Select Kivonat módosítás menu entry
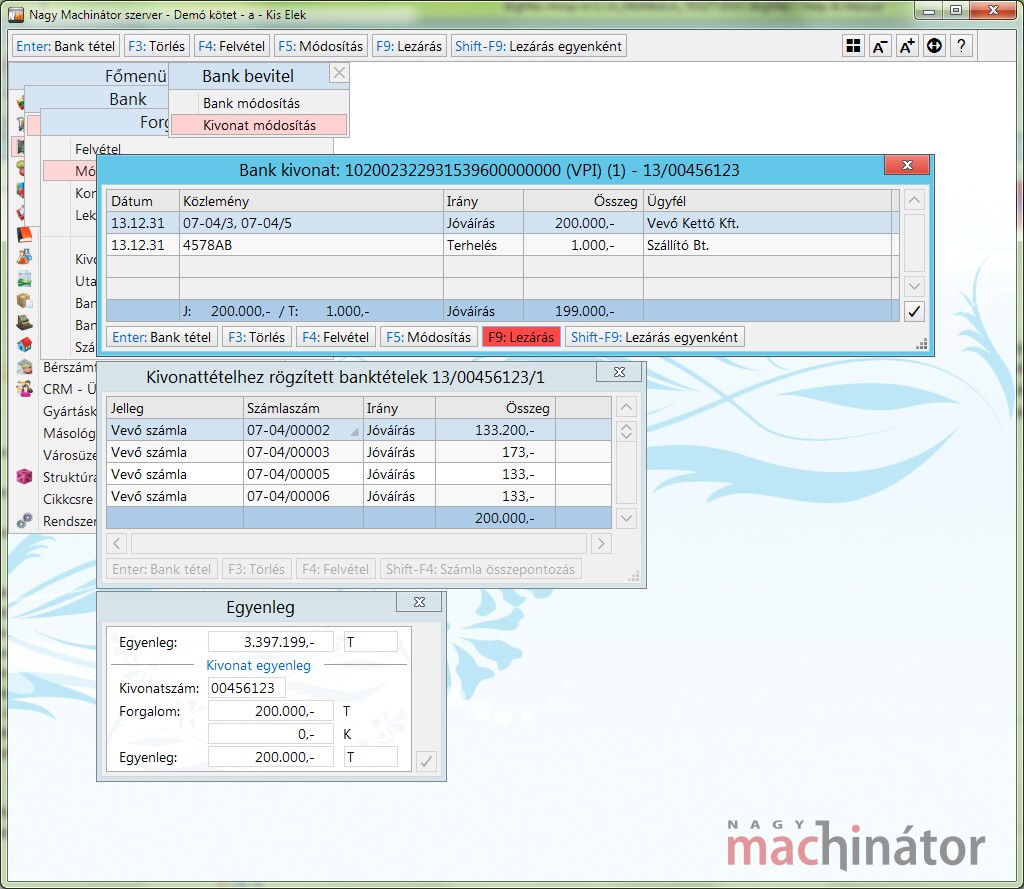Image resolution: width=1024 pixels, height=889 pixels. pyautogui.click(x=259, y=125)
